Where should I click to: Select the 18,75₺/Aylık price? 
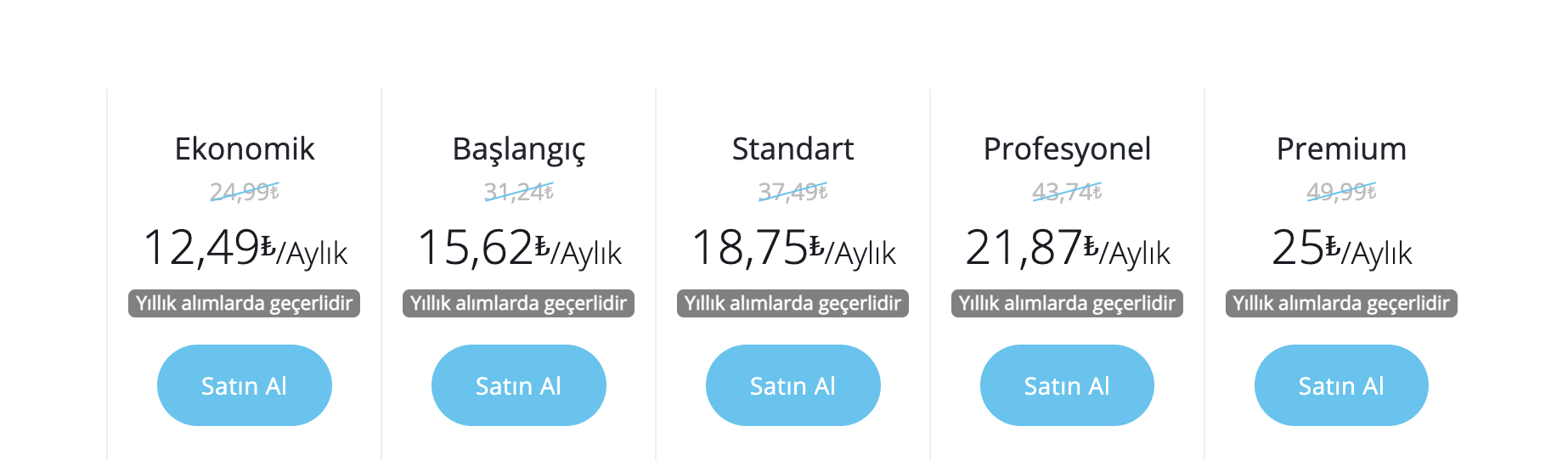point(793,249)
